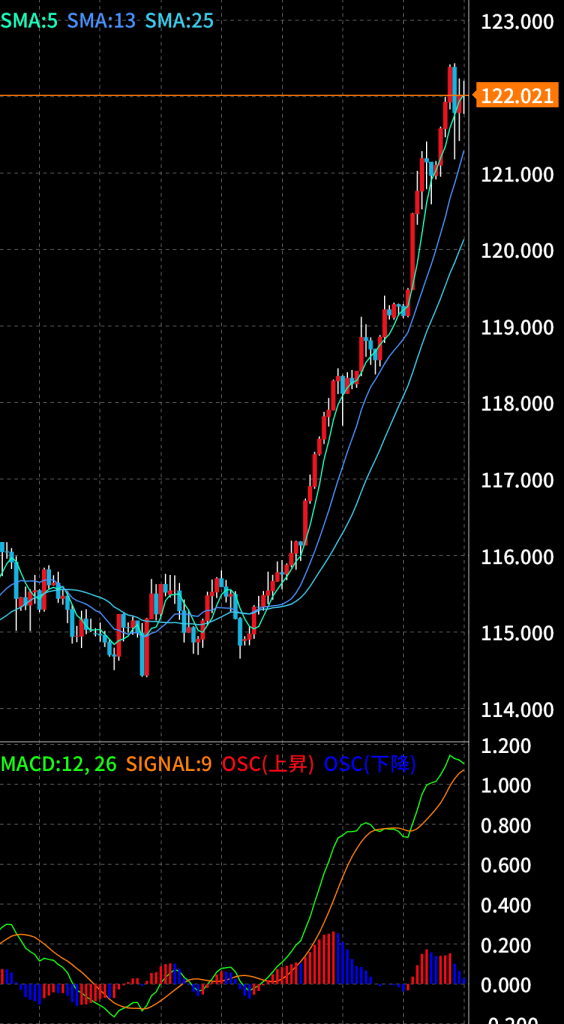
Task: Click the 114.000 price axis label
Action: click(x=517, y=709)
